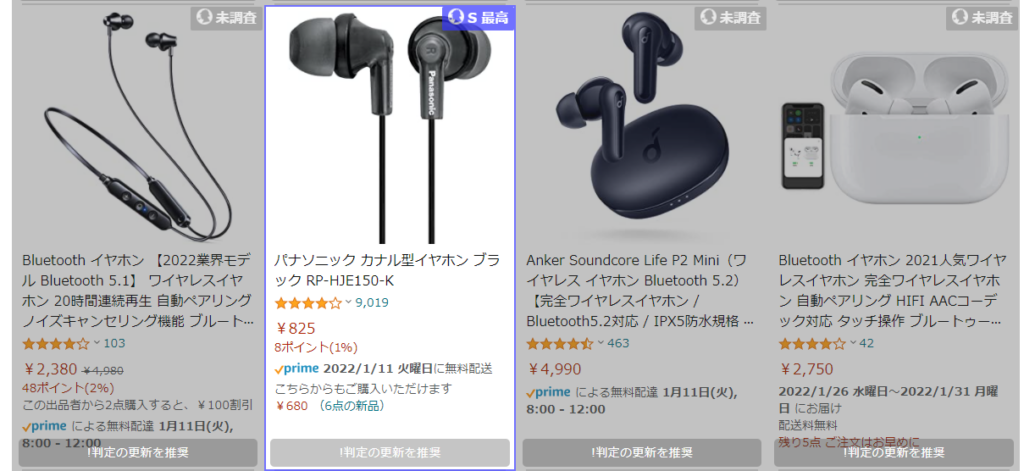The image size is (1024, 471).
Task: Click the star rating of the Panasonic earphones
Action: point(308,303)
